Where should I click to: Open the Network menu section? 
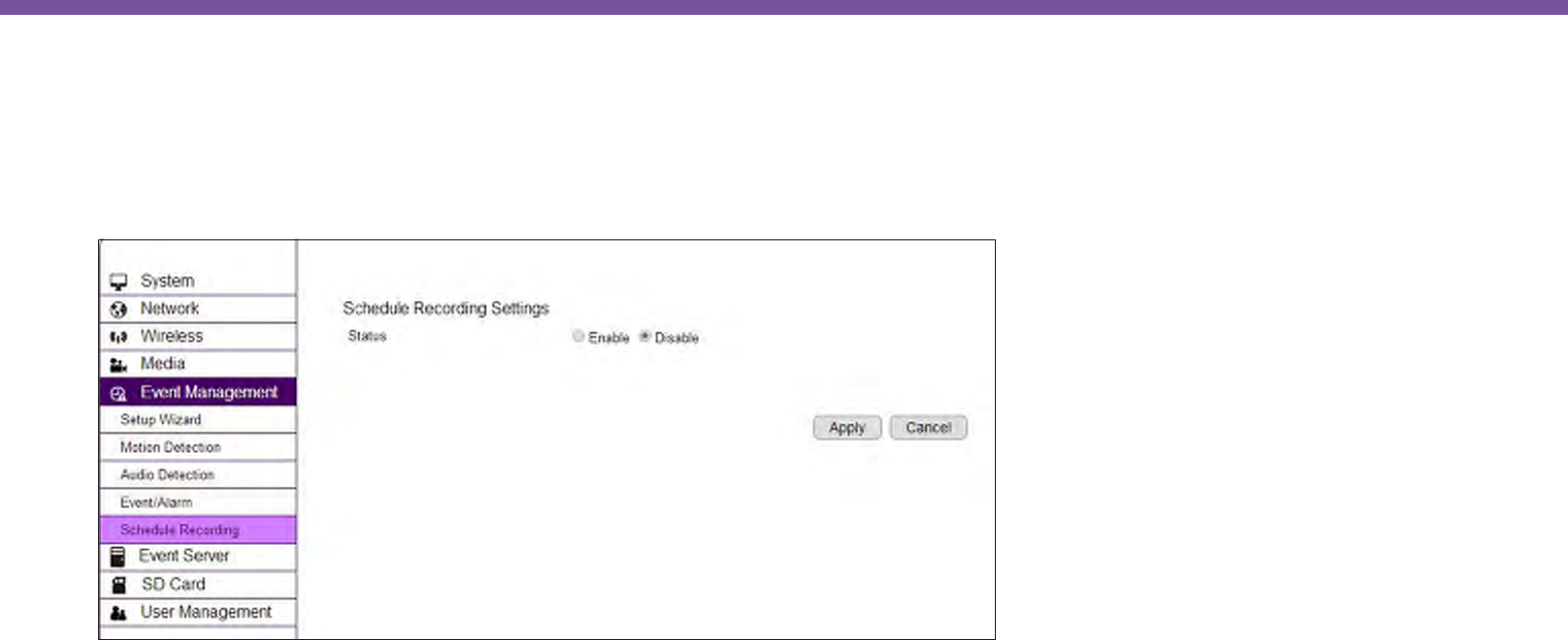(x=198, y=309)
